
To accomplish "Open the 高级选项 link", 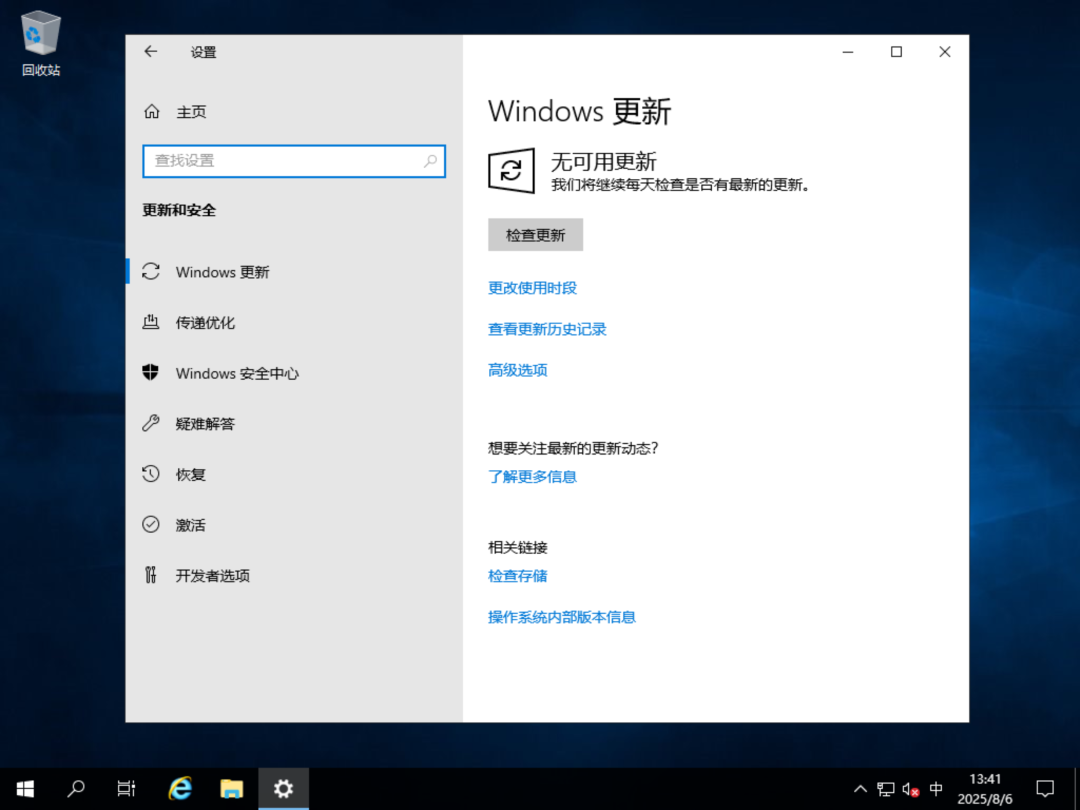I will [x=517, y=371].
